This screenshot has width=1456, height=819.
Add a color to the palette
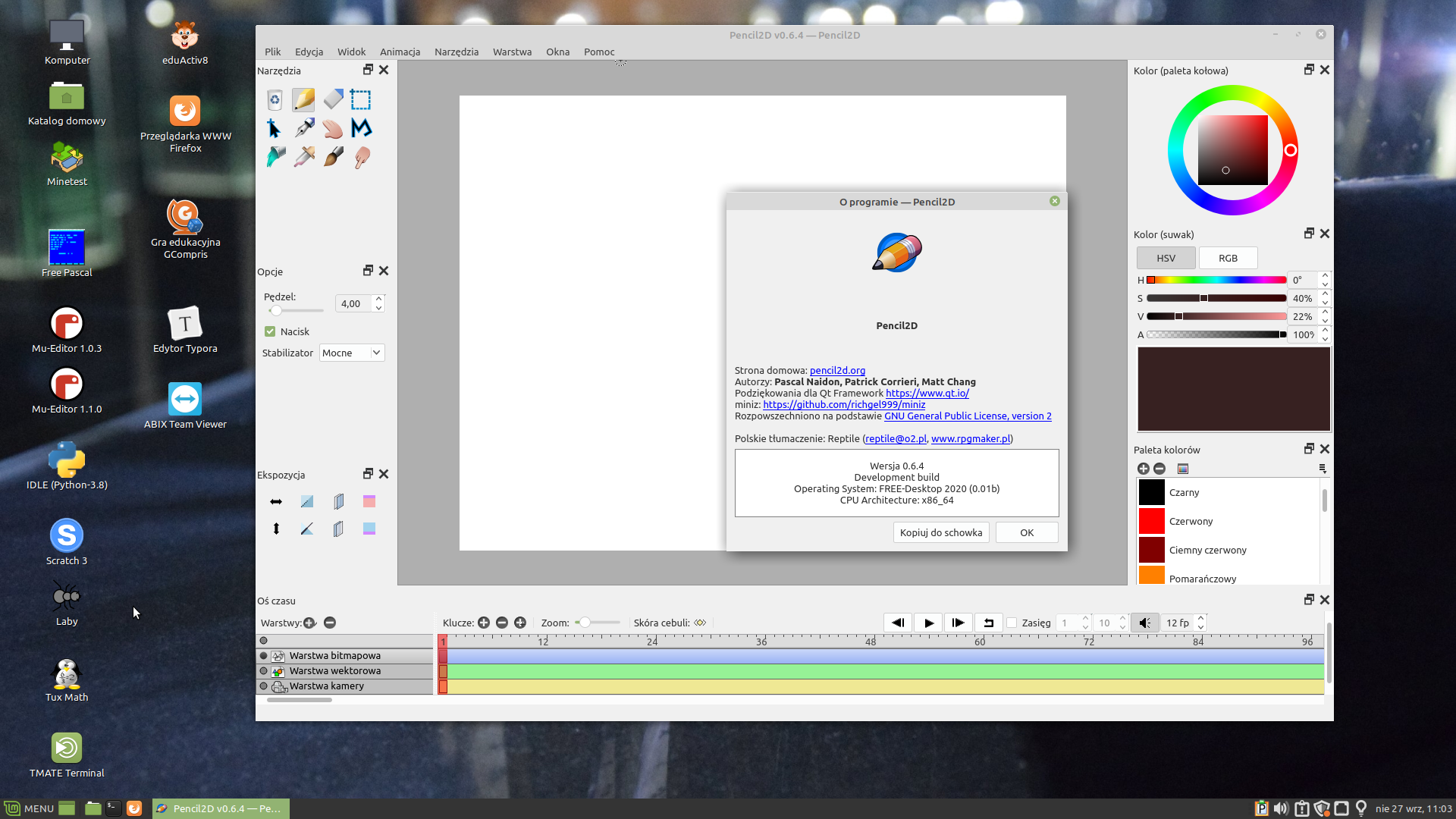(x=1144, y=469)
